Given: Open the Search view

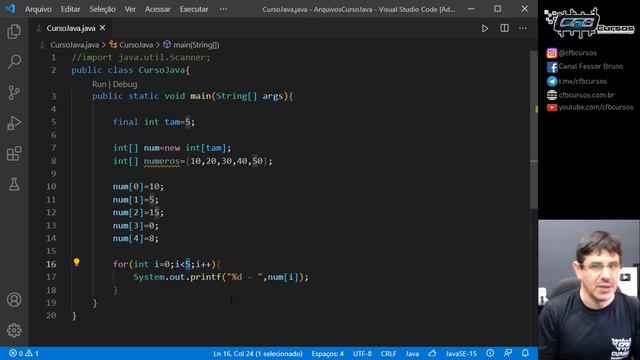Looking at the screenshot, I should pos(14,62).
